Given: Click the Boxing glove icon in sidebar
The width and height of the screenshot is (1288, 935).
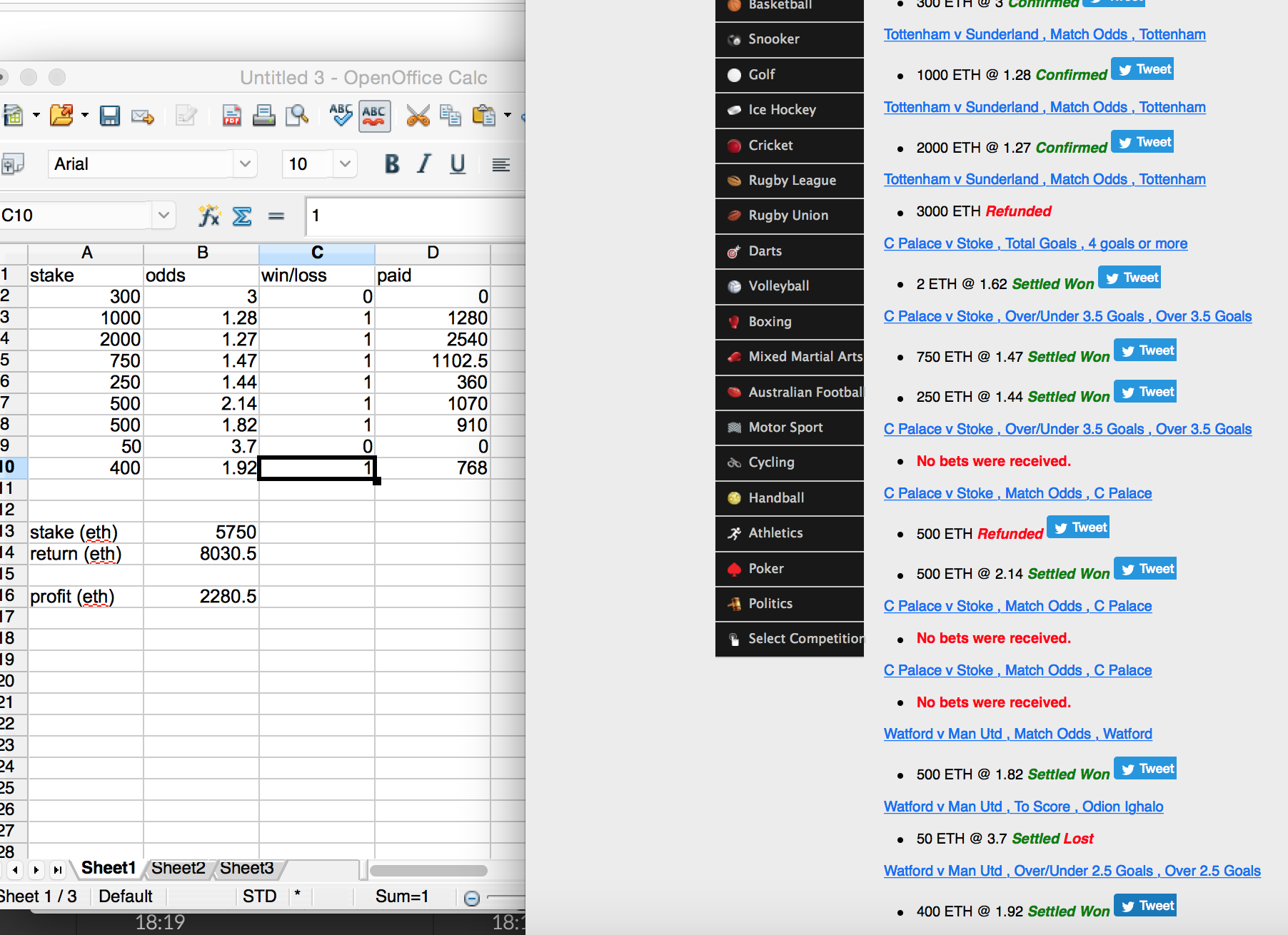Looking at the screenshot, I should [734, 322].
